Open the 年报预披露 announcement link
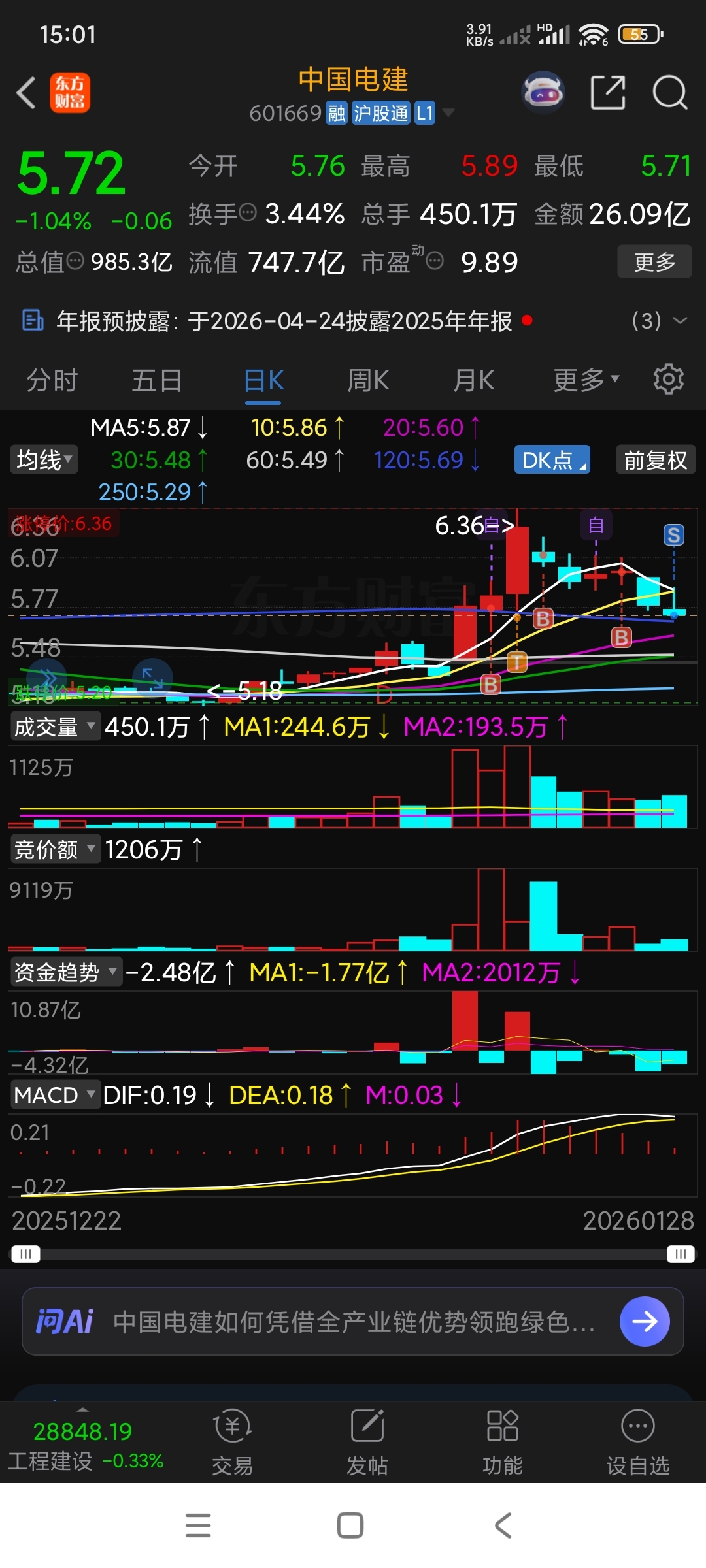The height and width of the screenshot is (1568, 706). click(284, 320)
